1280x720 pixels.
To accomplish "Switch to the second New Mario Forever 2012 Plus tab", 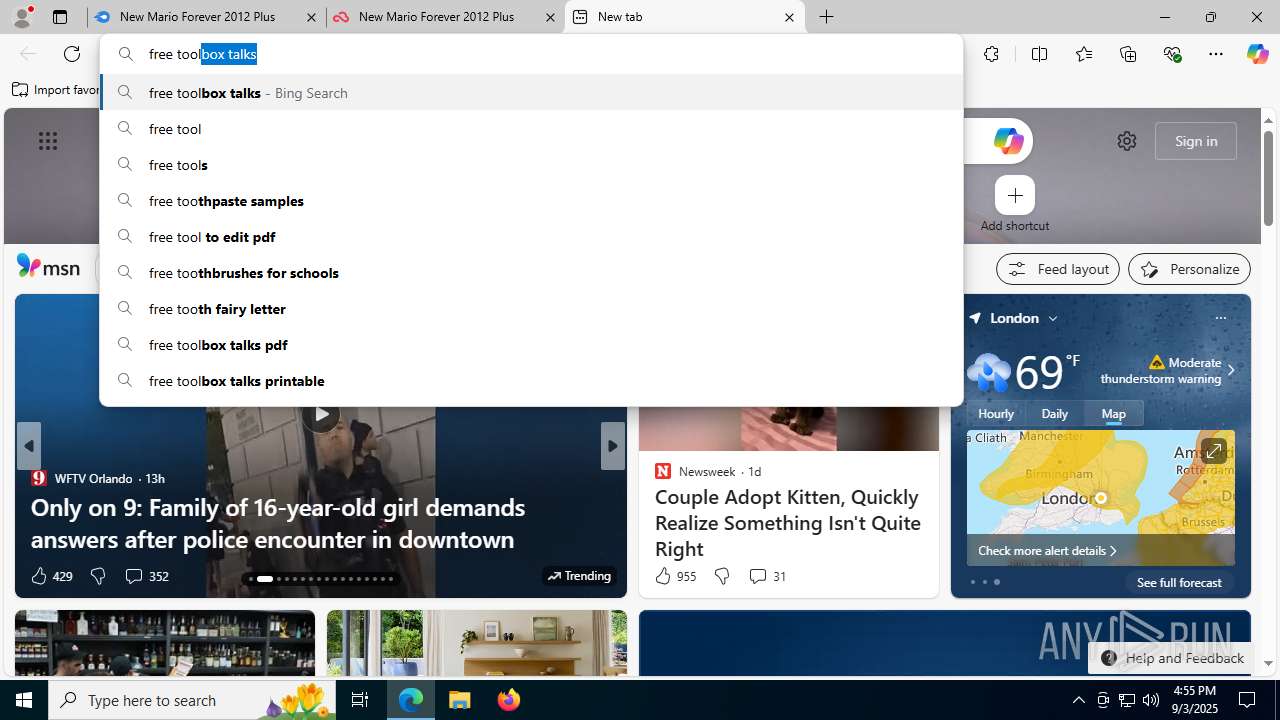I will tap(444, 17).
